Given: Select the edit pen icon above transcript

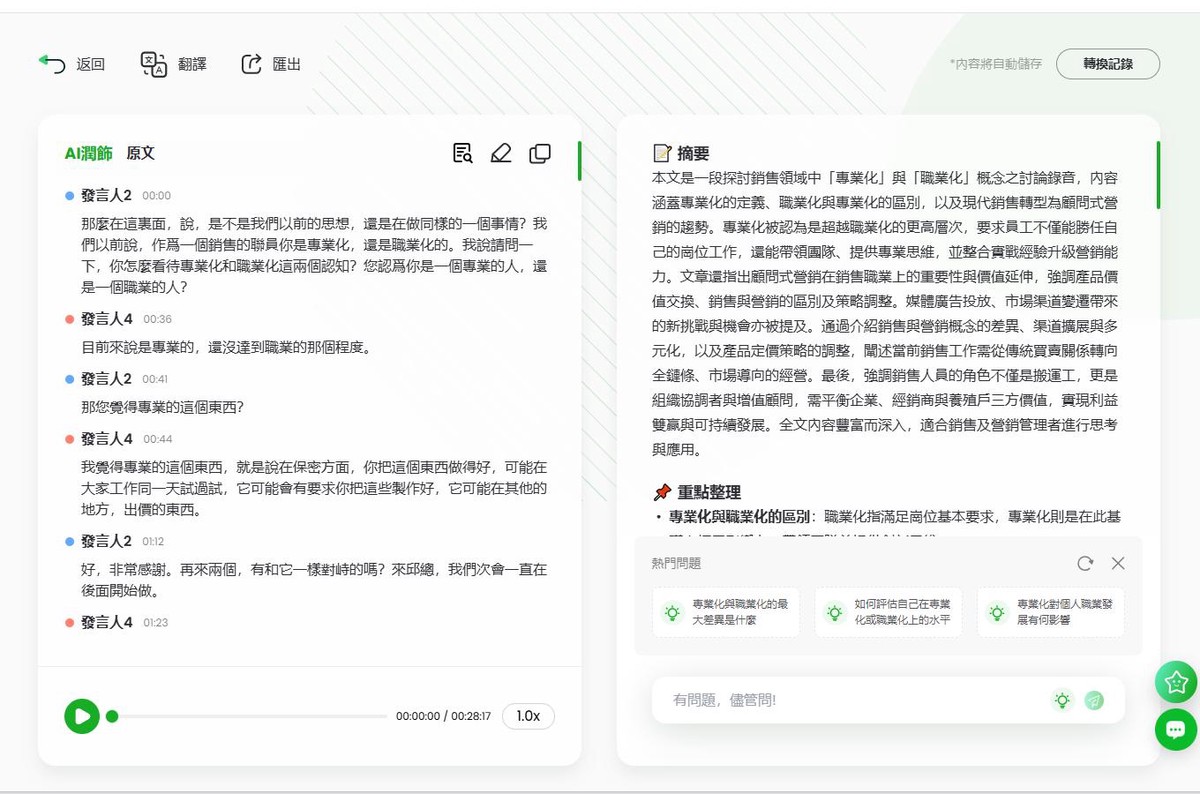Looking at the screenshot, I should [501, 153].
